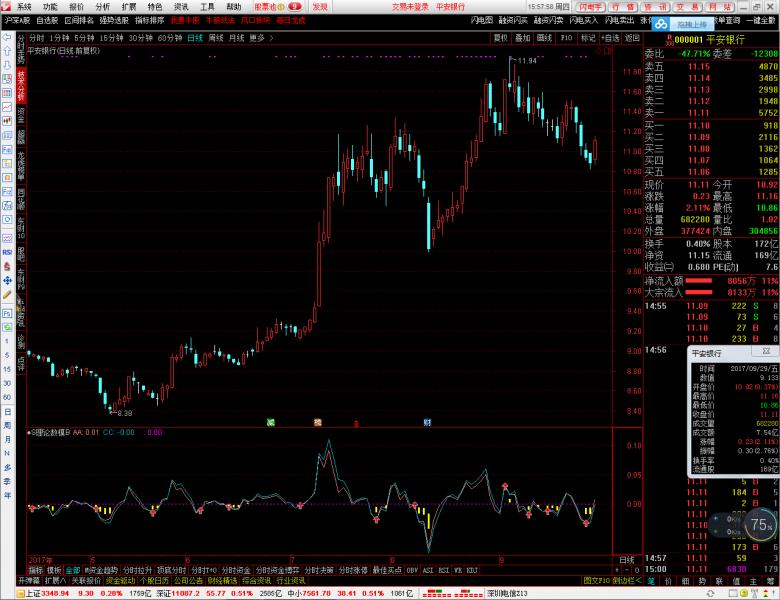Open the 日线 period selector at bottom right

(626, 560)
